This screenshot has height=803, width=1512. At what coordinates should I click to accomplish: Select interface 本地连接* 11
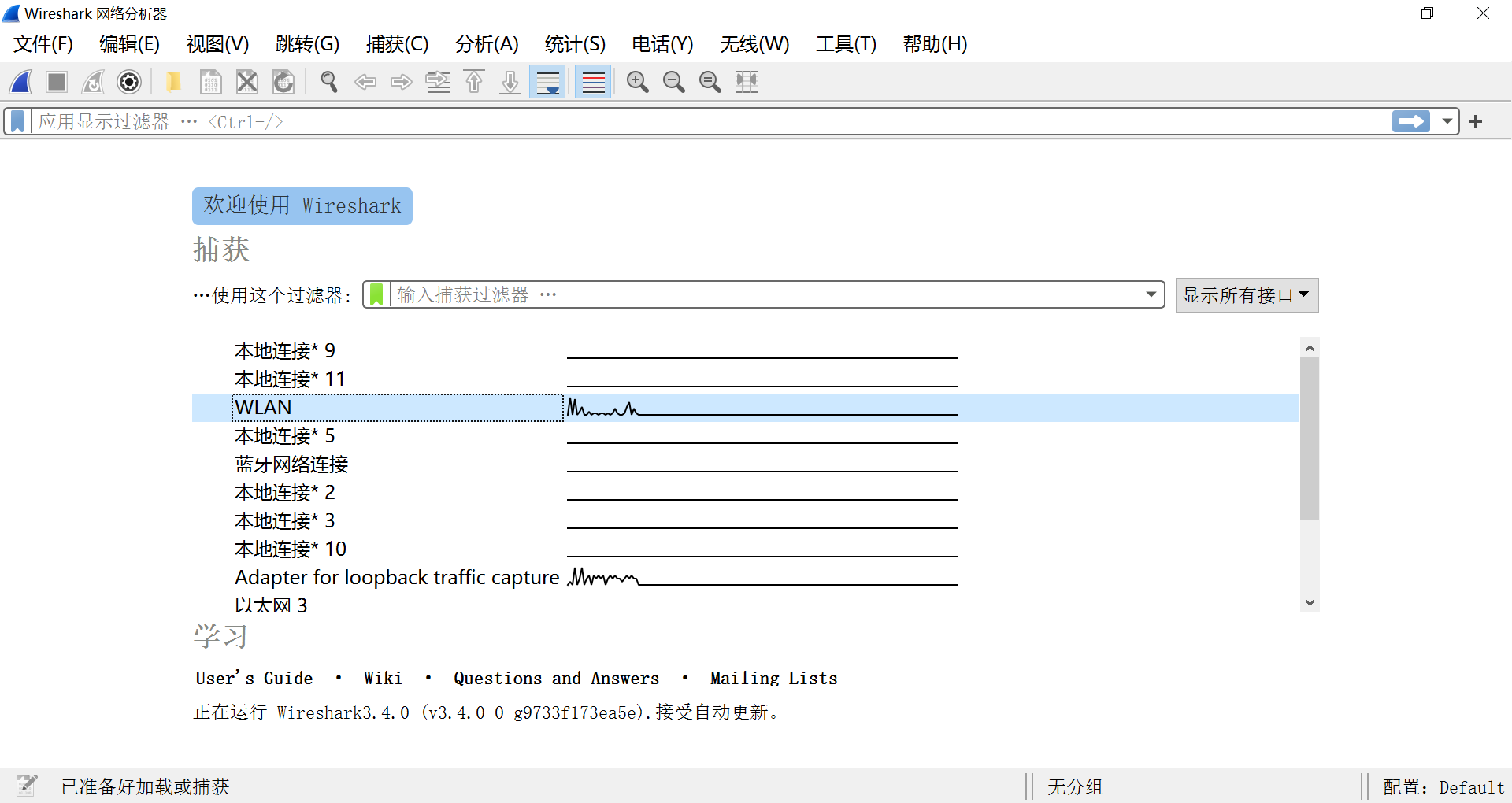(x=745, y=379)
